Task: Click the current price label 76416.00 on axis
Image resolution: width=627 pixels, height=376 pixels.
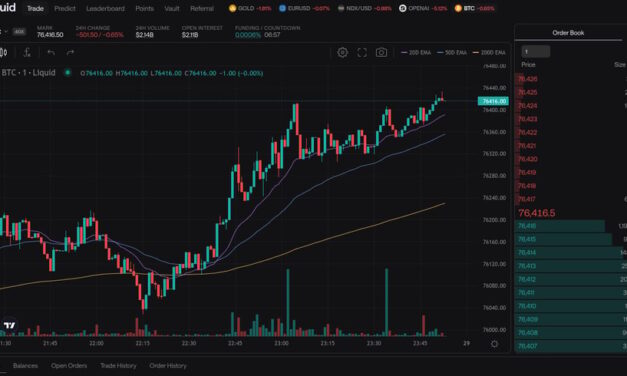Action: click(x=493, y=101)
